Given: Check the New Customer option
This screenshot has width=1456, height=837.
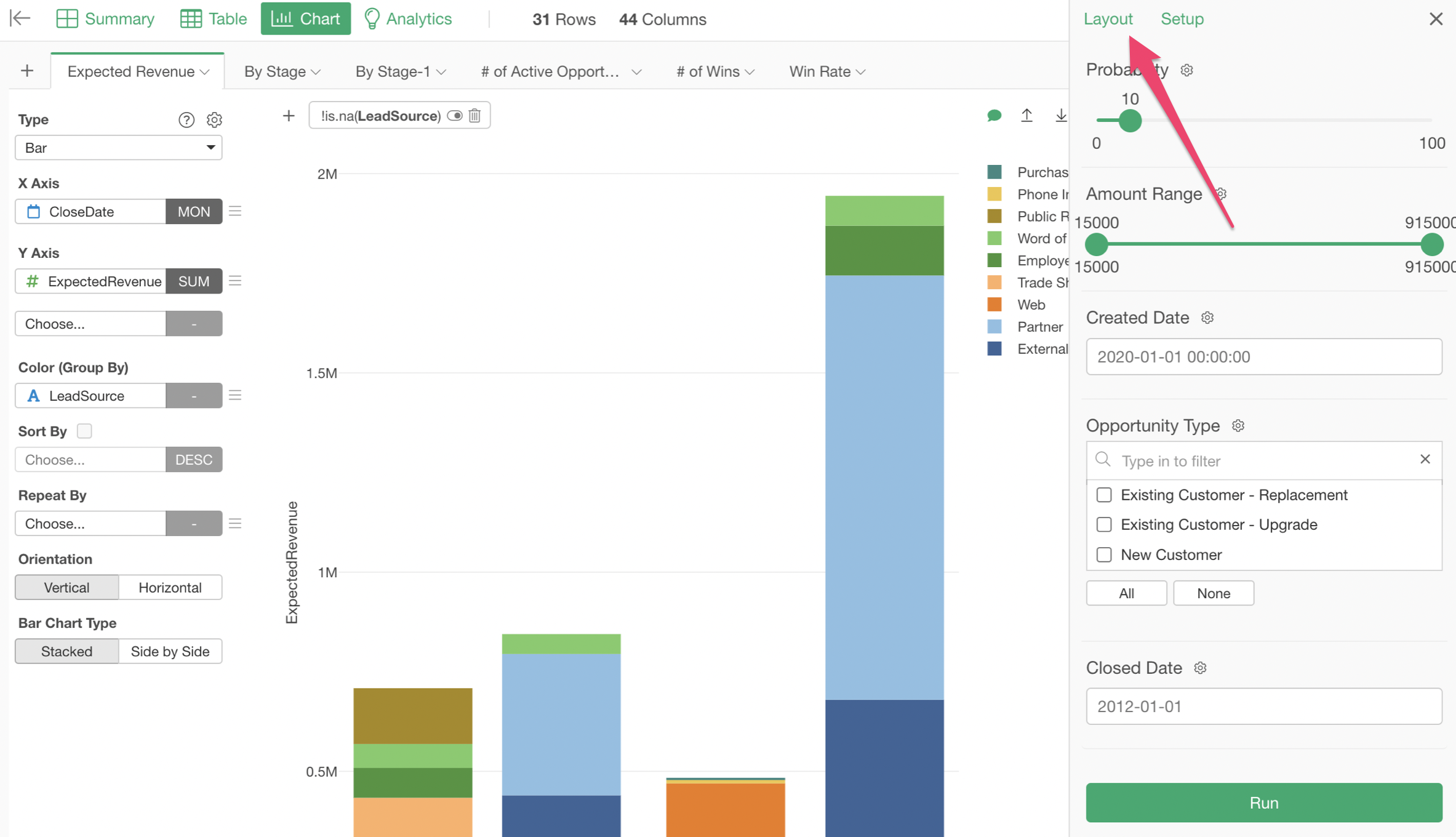Looking at the screenshot, I should pos(1104,555).
